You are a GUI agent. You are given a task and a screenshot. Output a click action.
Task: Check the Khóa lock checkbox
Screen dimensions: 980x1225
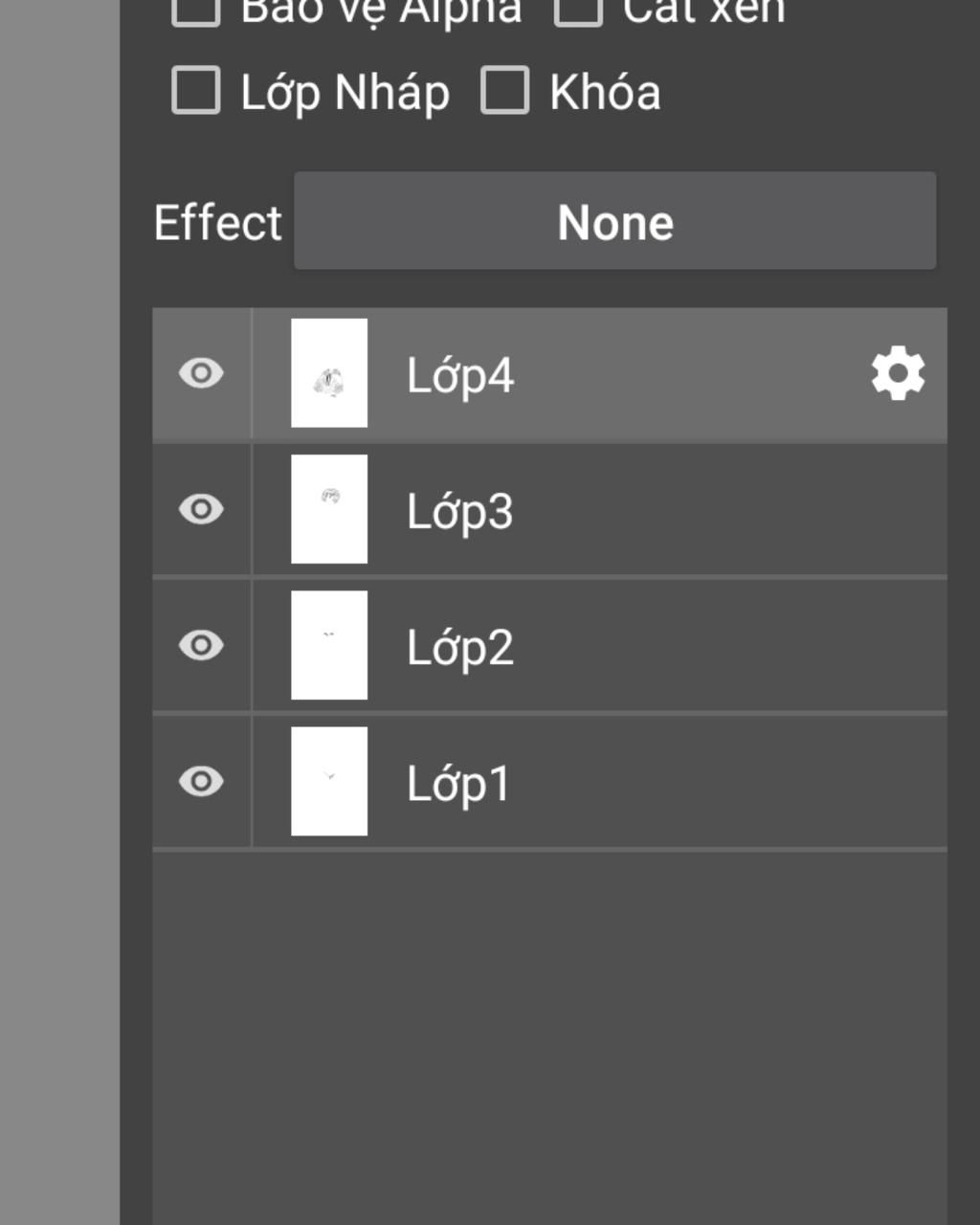point(504,91)
